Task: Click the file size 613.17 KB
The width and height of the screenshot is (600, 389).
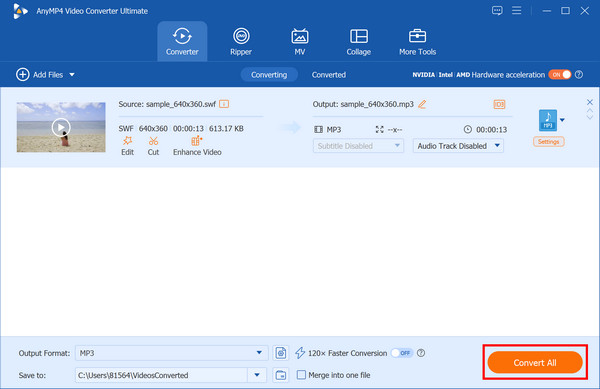Action: pyautogui.click(x=226, y=129)
